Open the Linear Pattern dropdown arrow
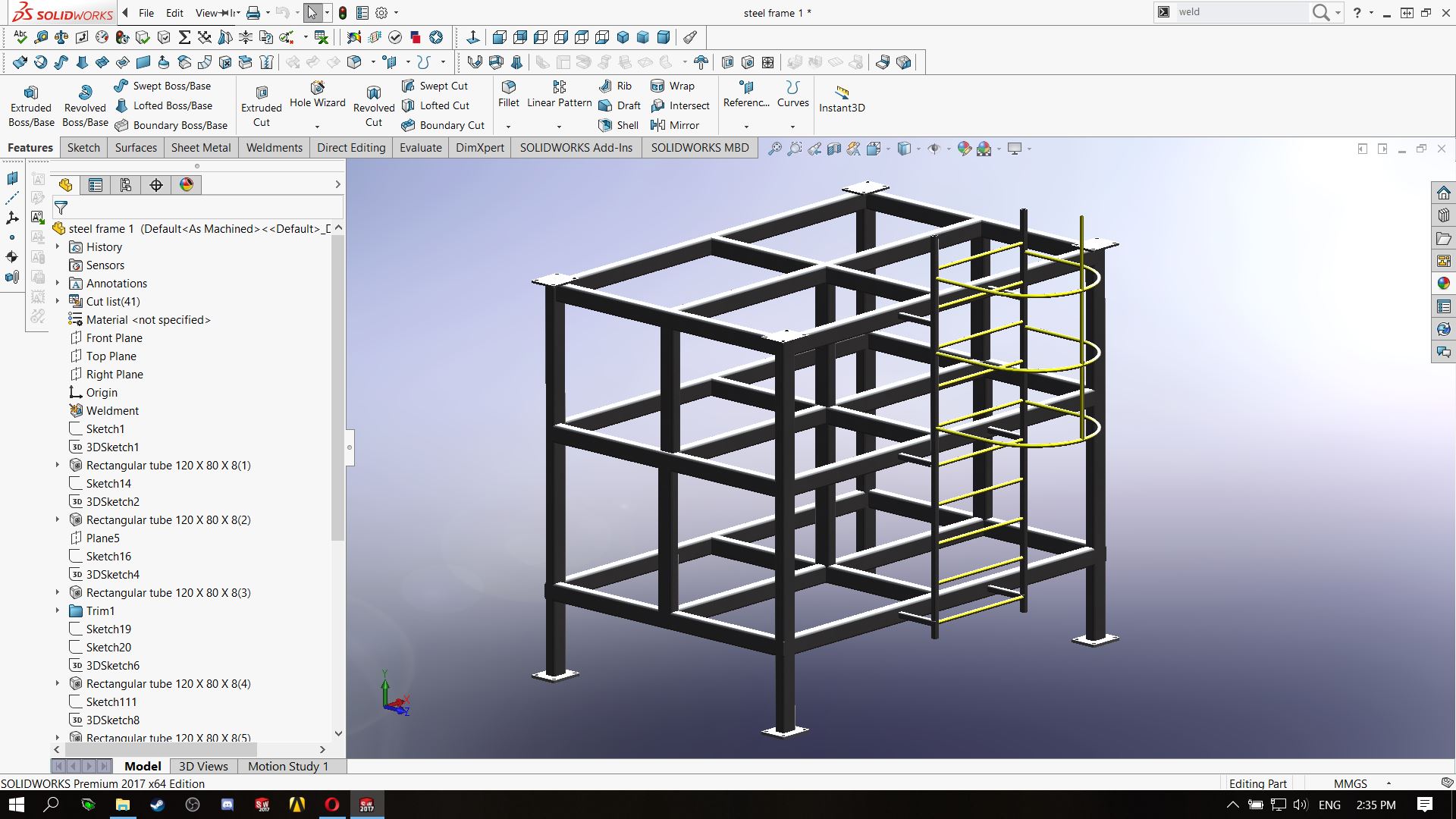 559,127
